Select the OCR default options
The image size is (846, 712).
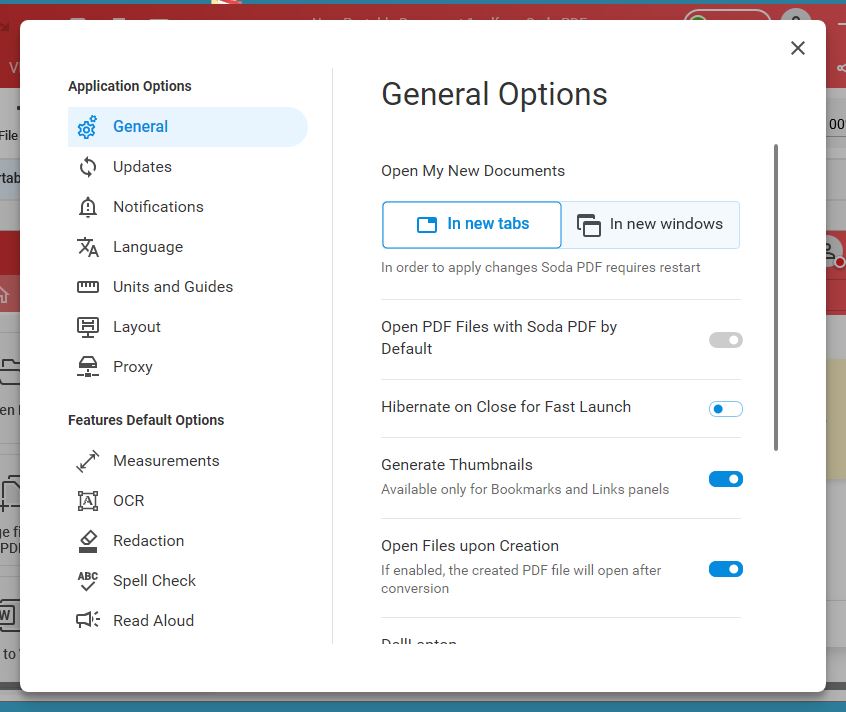pos(188,501)
